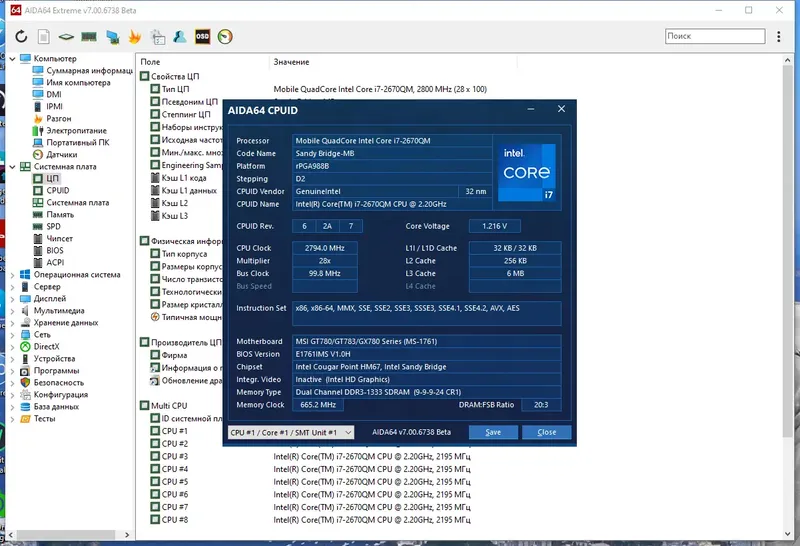
Task: Click the Значение column header
Action: (x=291, y=62)
